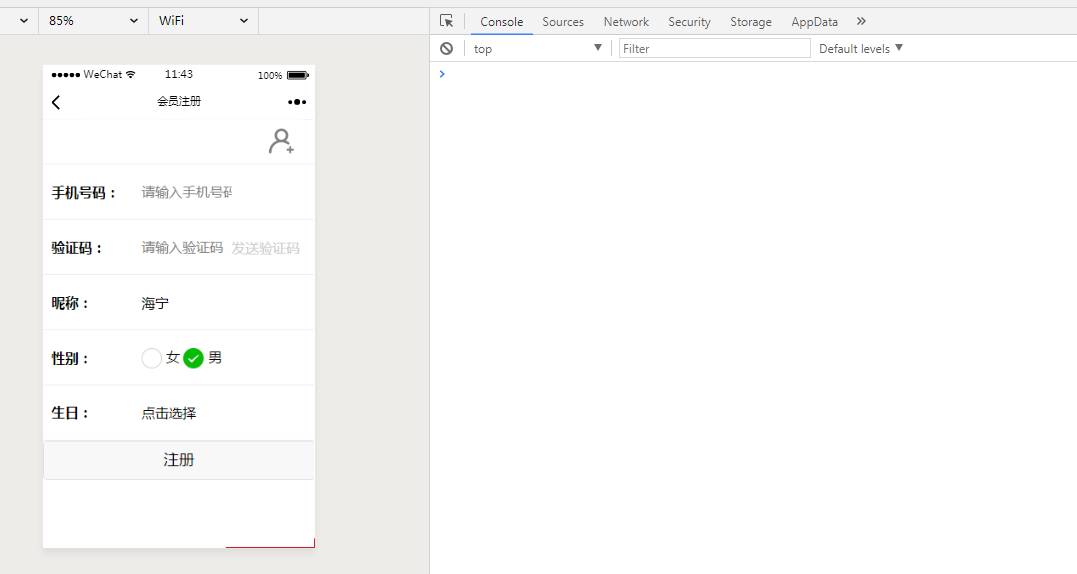This screenshot has width=1077, height=574.
Task: Open the top context dropdown
Action: click(x=538, y=49)
